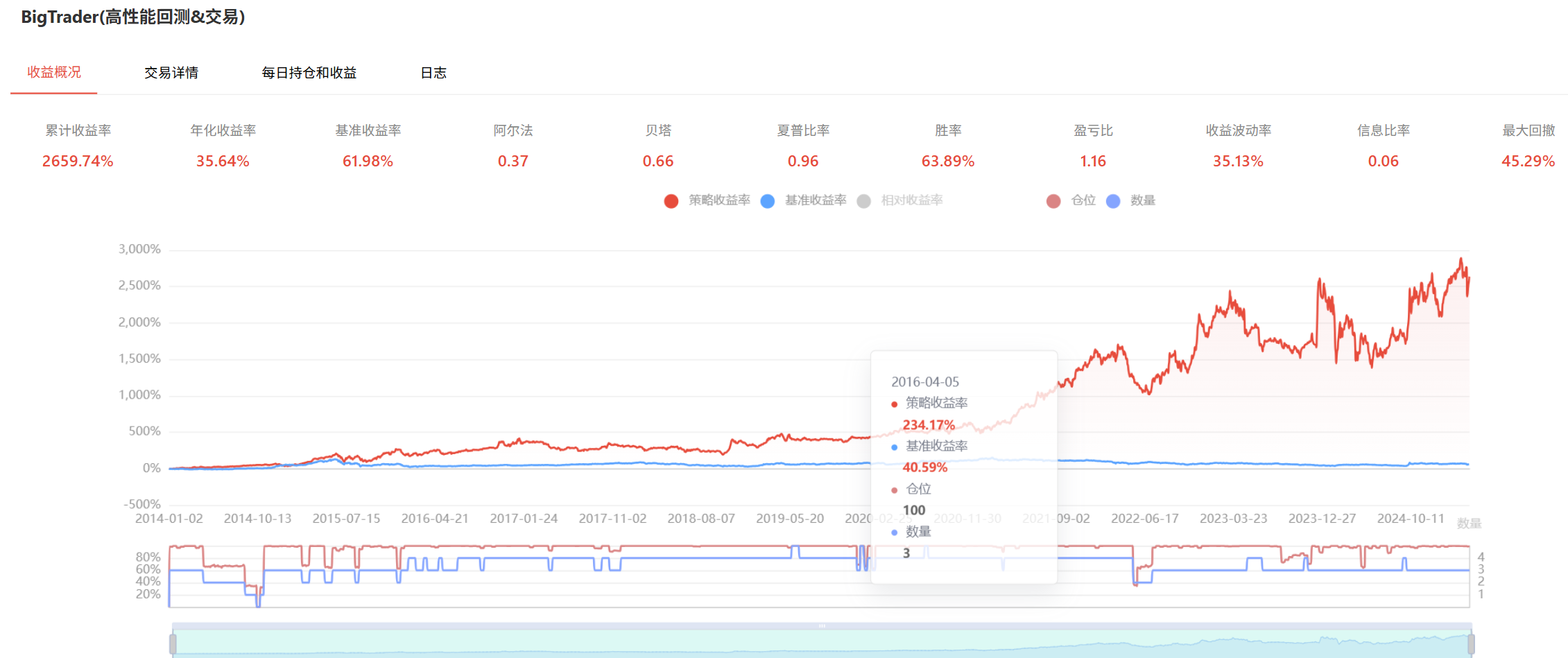Select the 收益概况 tab
1568x658 pixels.
[54, 72]
